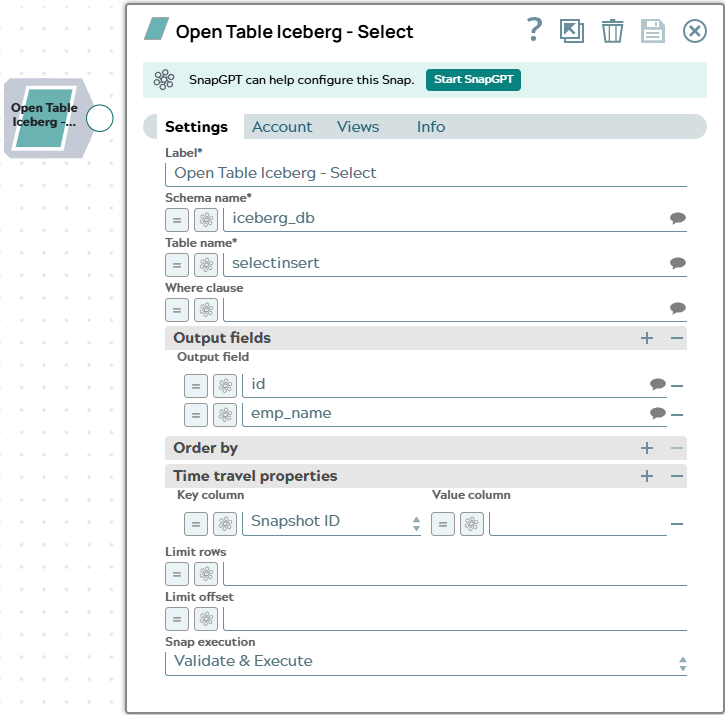
Task: Remove last row from Output fields header
Action: click(676, 338)
